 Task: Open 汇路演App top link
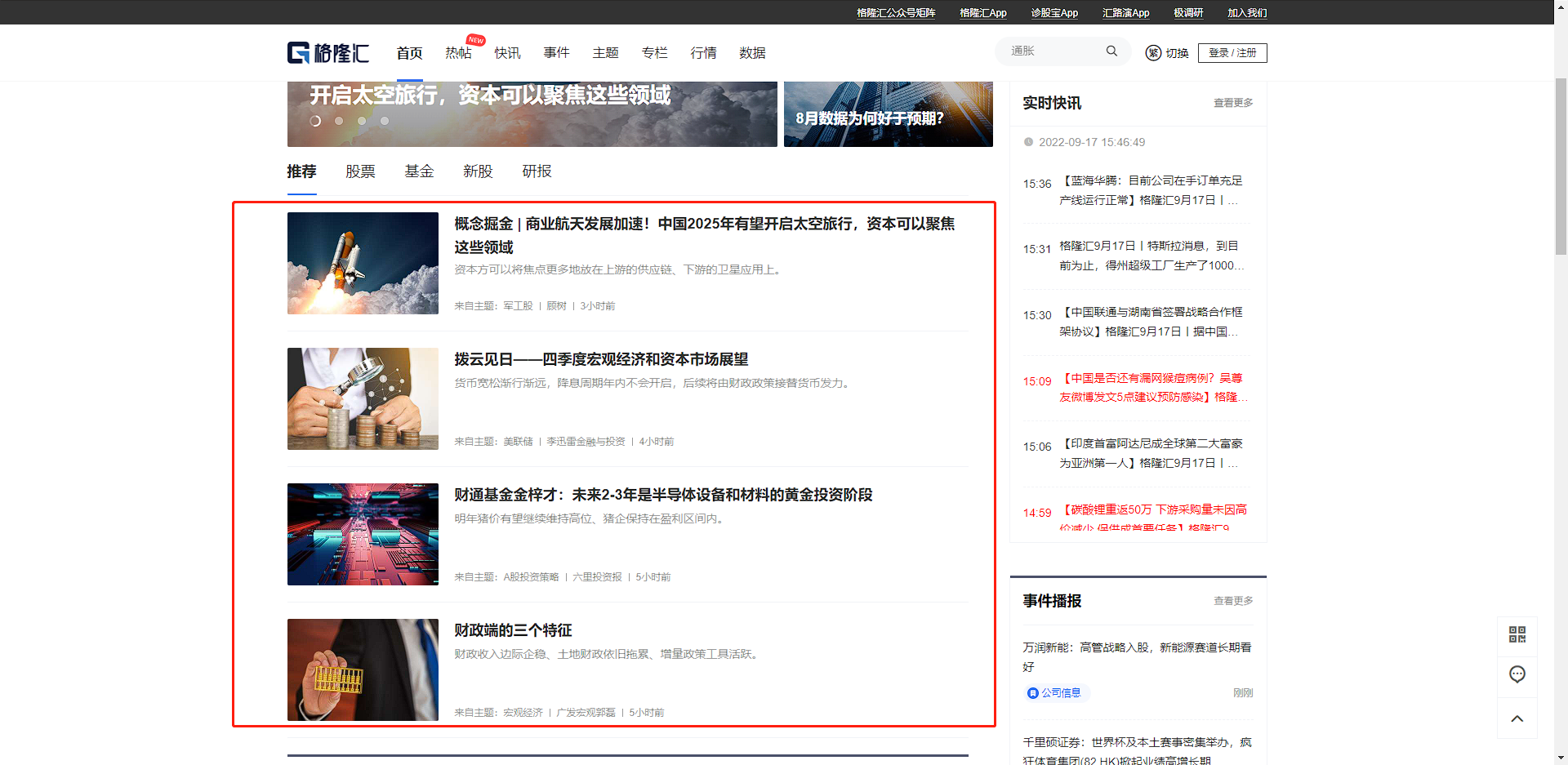(x=1126, y=13)
